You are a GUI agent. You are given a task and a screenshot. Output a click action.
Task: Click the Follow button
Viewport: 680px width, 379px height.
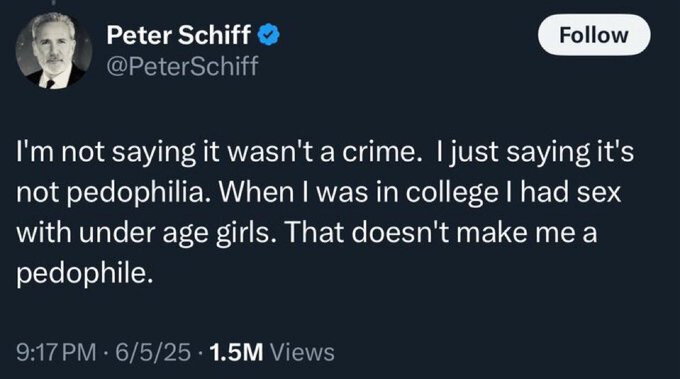click(594, 35)
